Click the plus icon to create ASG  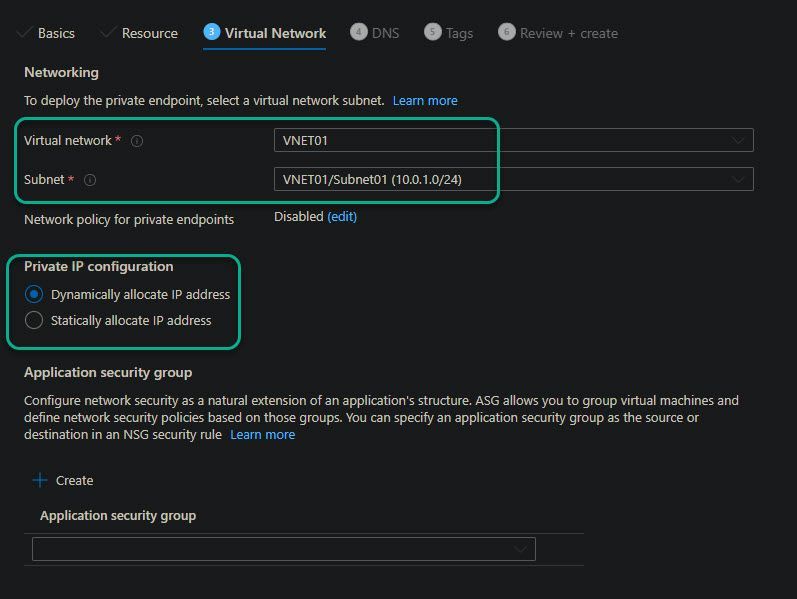click(40, 480)
